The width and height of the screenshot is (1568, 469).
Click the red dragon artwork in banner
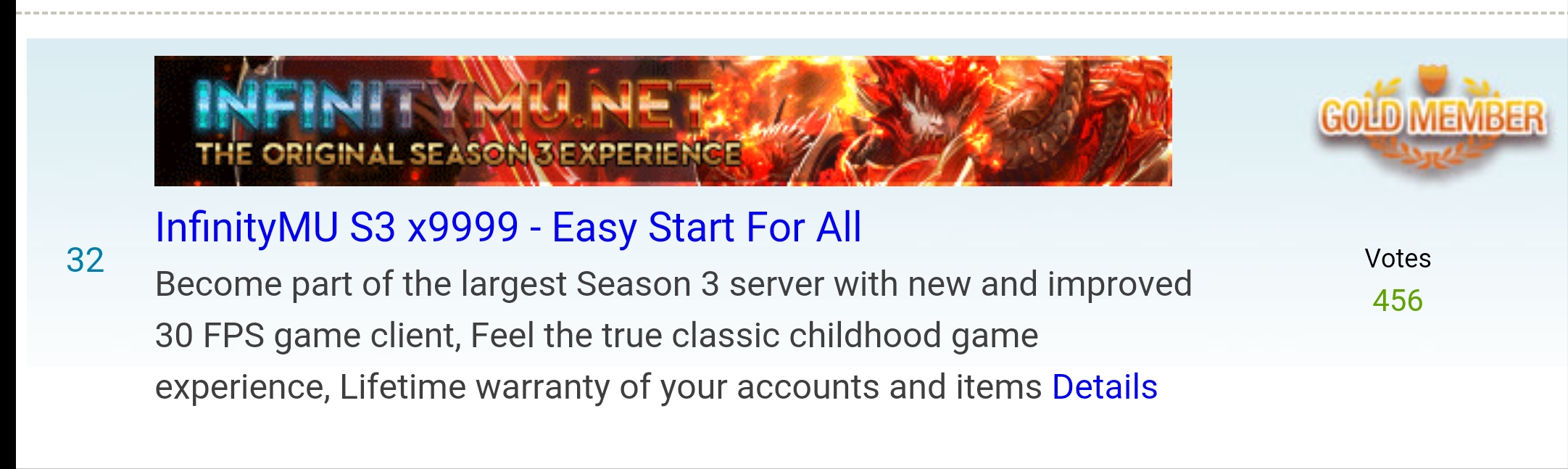tap(1015, 120)
